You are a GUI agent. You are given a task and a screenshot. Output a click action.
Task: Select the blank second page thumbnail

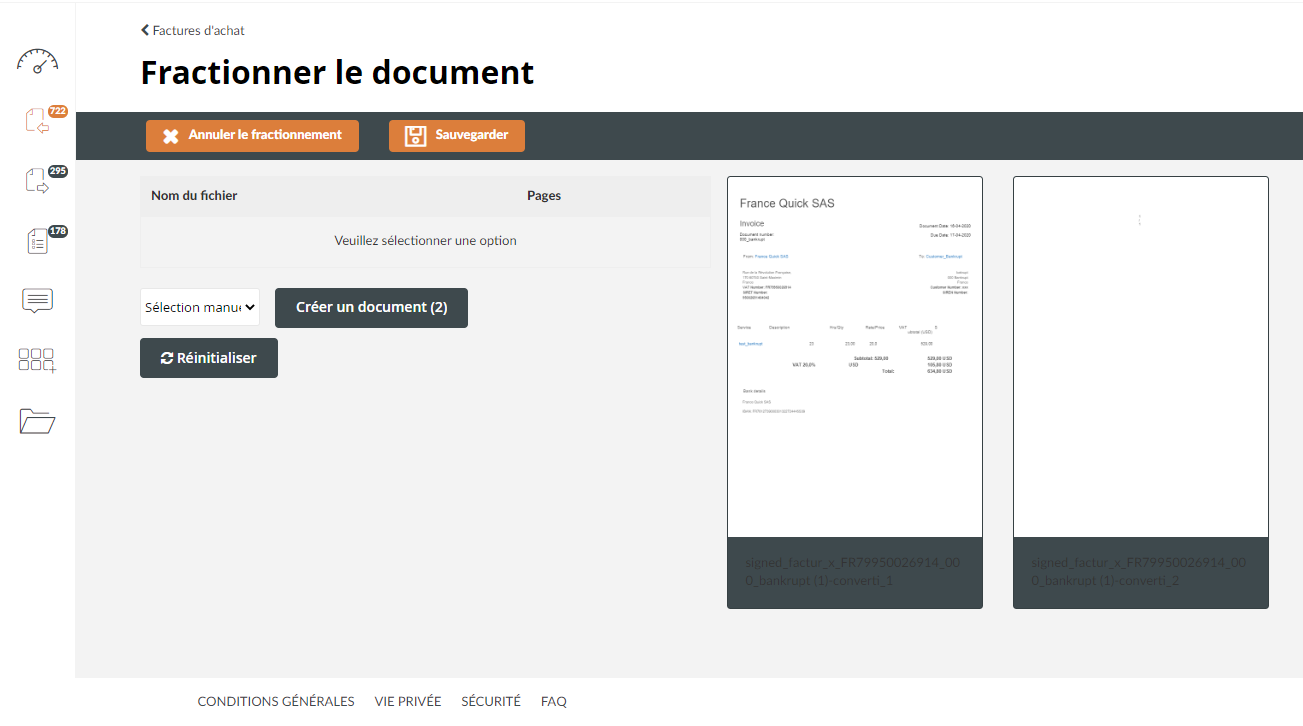[1141, 357]
